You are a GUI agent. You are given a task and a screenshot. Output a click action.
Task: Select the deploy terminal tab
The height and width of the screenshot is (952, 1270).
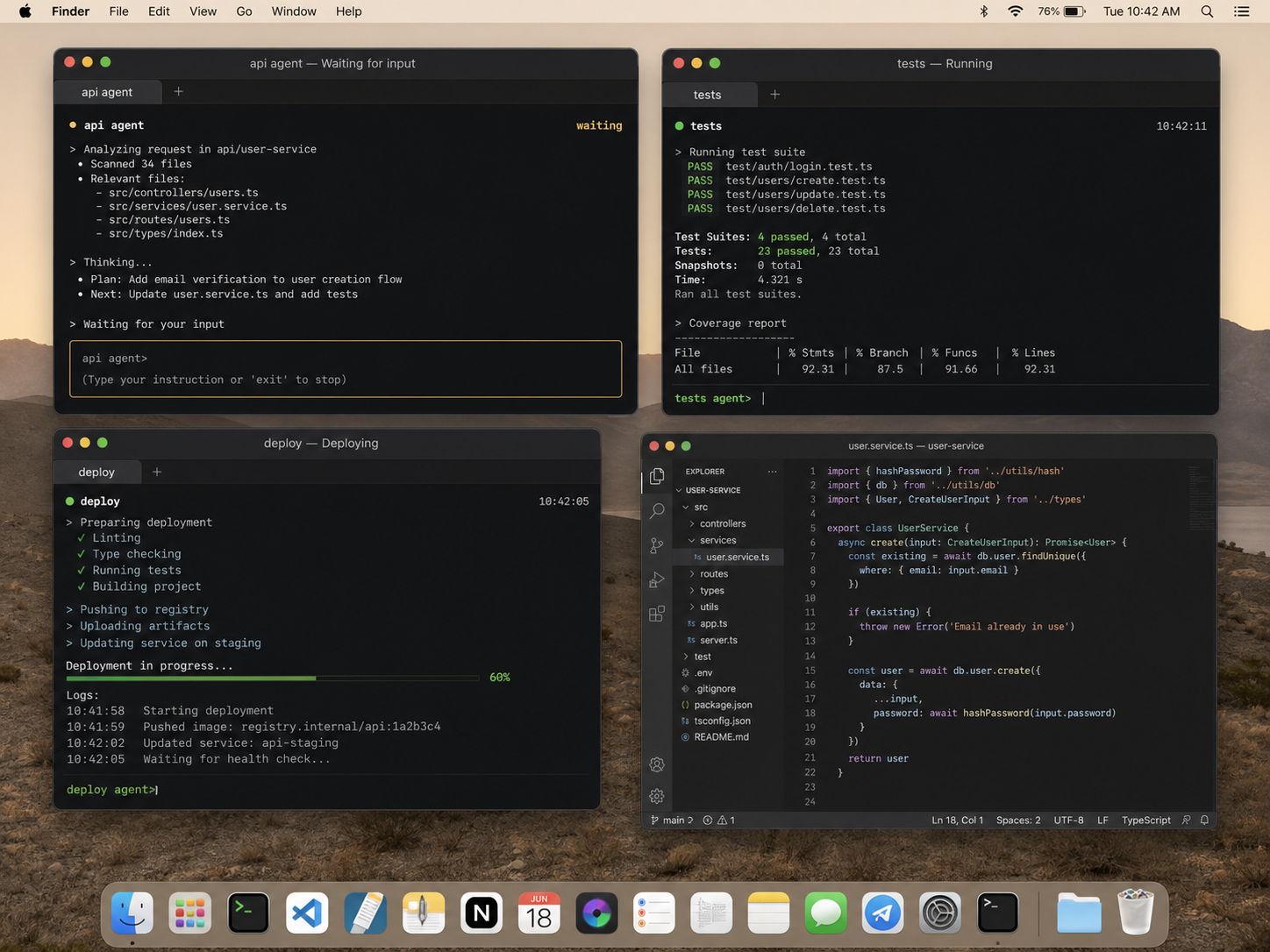(x=96, y=472)
